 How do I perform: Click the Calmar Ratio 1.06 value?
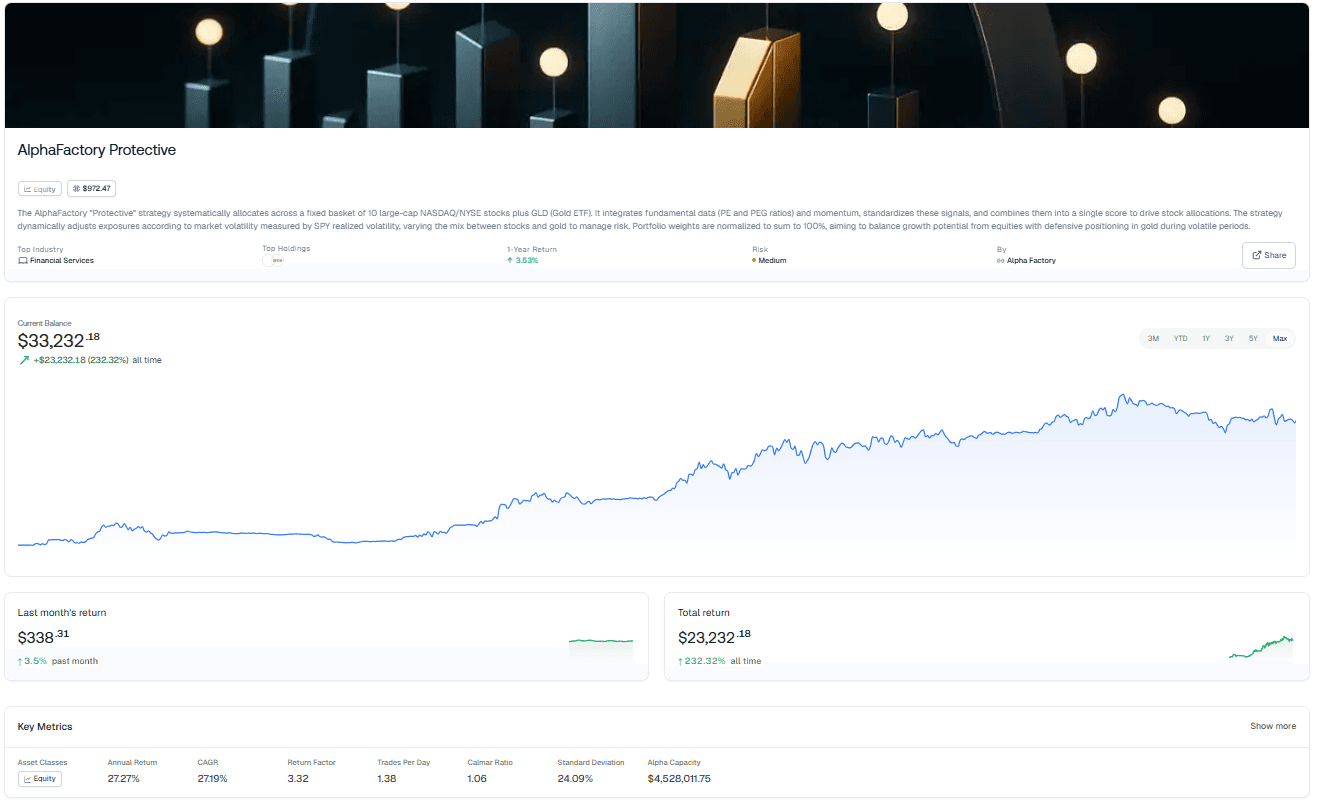click(x=478, y=779)
